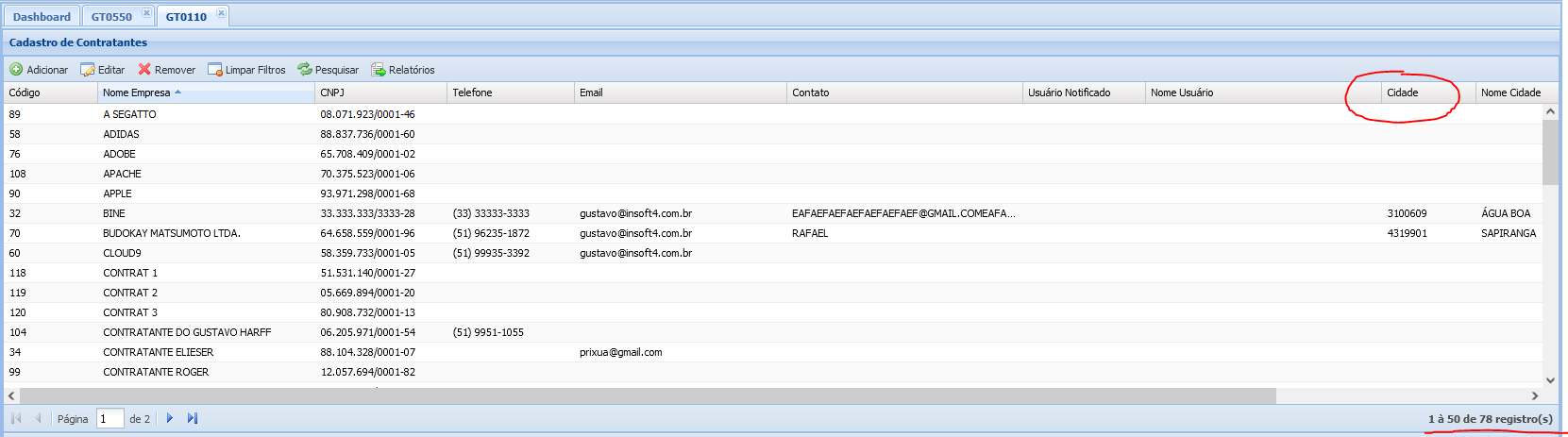
Task: Sort by the Telefone column header
Action: click(511, 92)
